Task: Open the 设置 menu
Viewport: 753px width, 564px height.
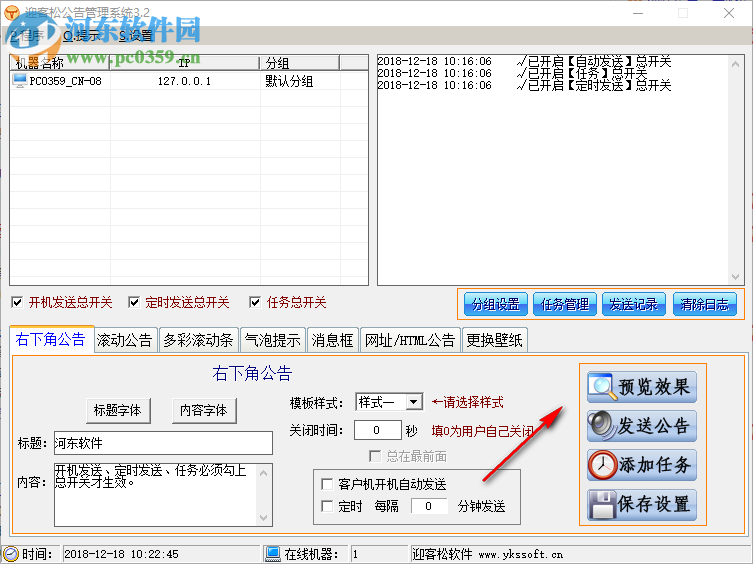Action: [135, 35]
